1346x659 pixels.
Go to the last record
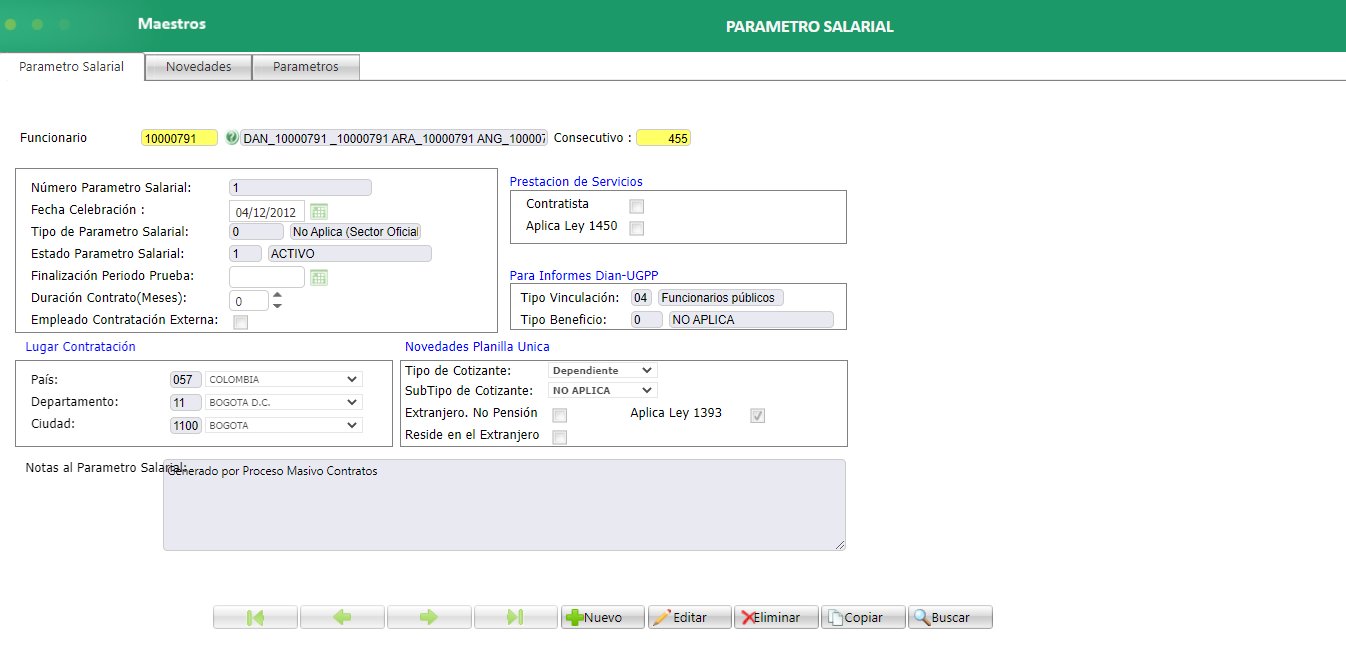pos(516,617)
